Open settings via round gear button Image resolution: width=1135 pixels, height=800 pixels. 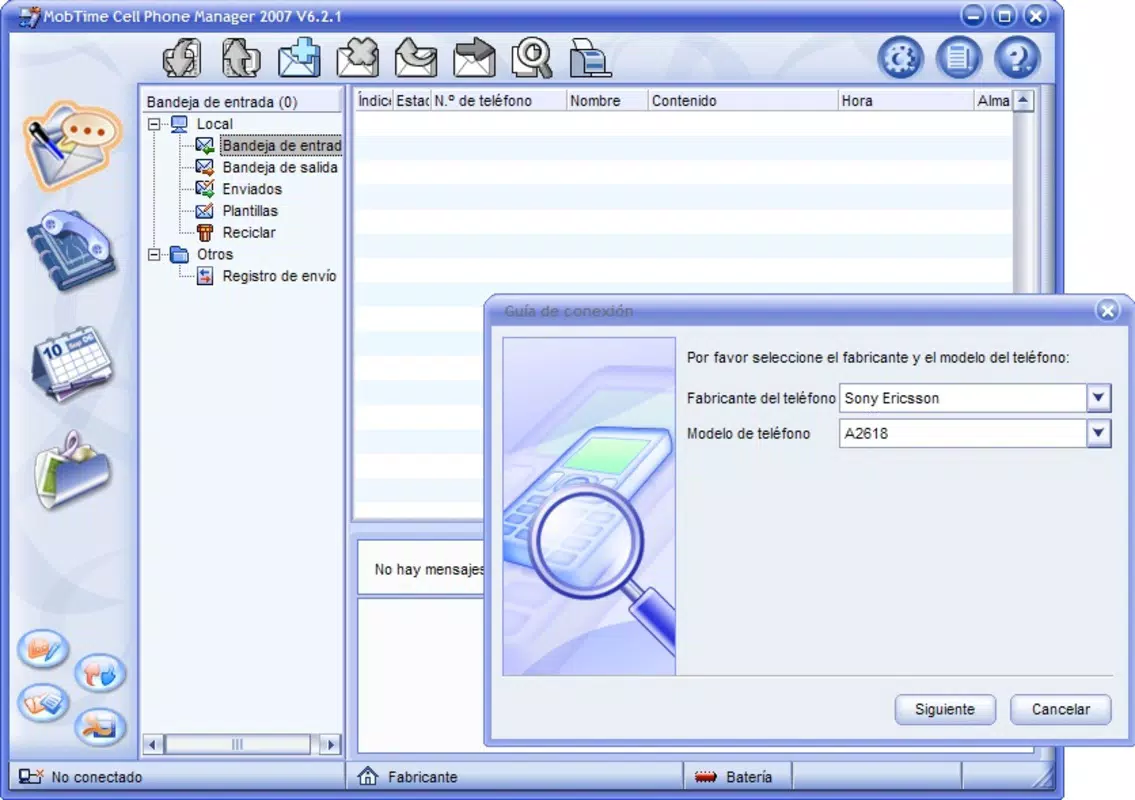900,58
